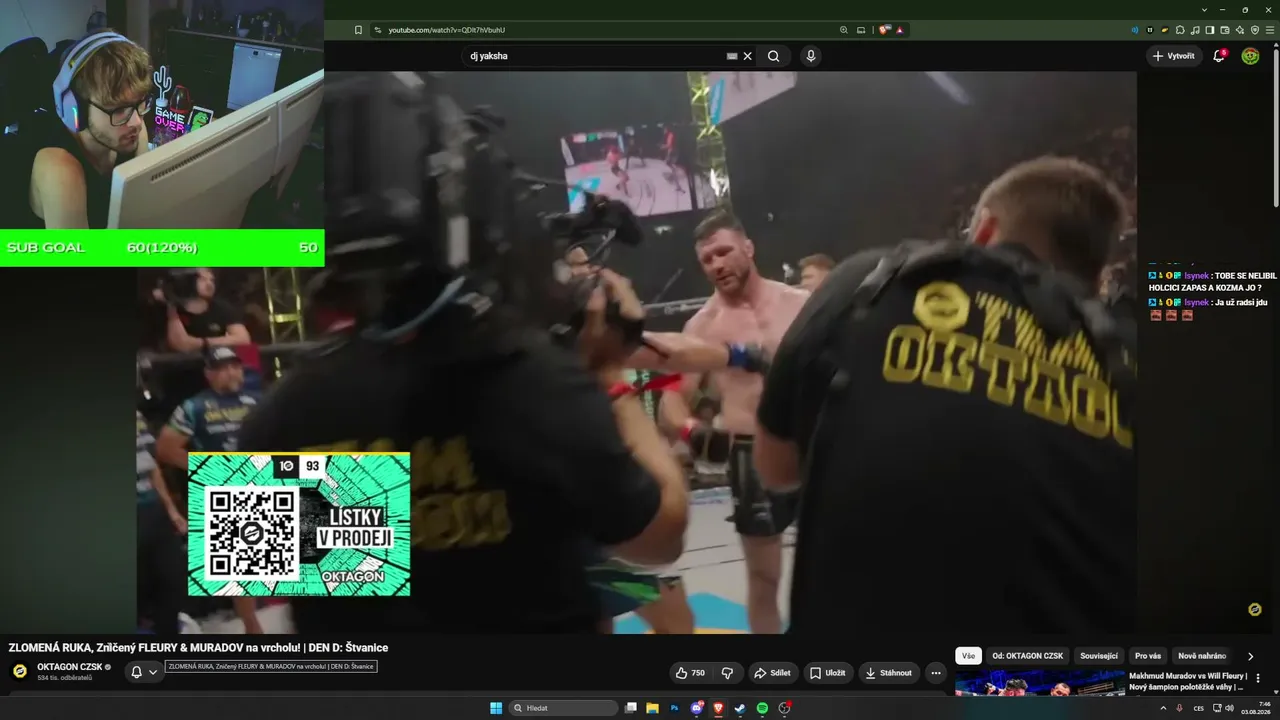Image resolution: width=1280 pixels, height=720 pixels.
Task: Click the youtube.com address bar URL
Action: pyautogui.click(x=447, y=30)
